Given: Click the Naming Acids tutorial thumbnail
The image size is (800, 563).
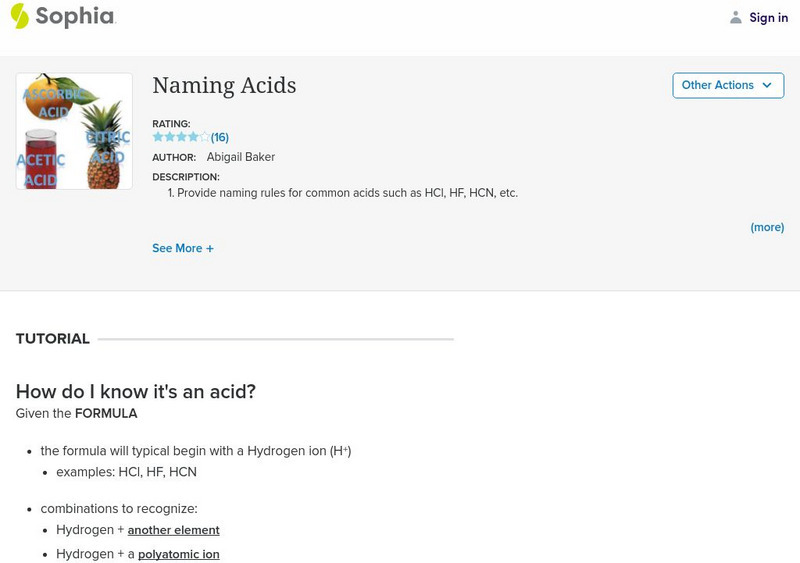Looking at the screenshot, I should click(x=74, y=131).
